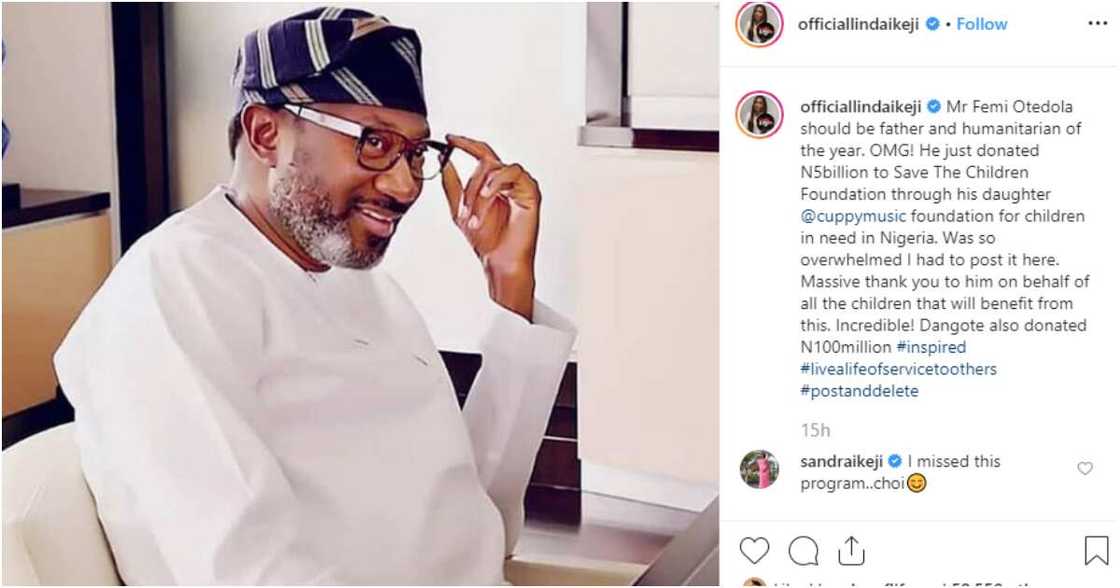The height and width of the screenshot is (588, 1120).
Task: Open the comment bubble icon
Action: pos(803,550)
